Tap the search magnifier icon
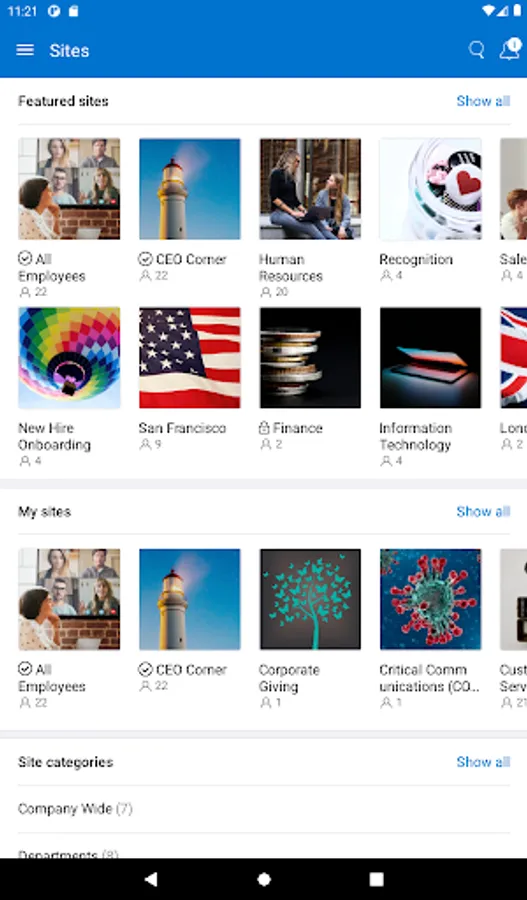Viewport: 527px width, 900px height. [476, 50]
